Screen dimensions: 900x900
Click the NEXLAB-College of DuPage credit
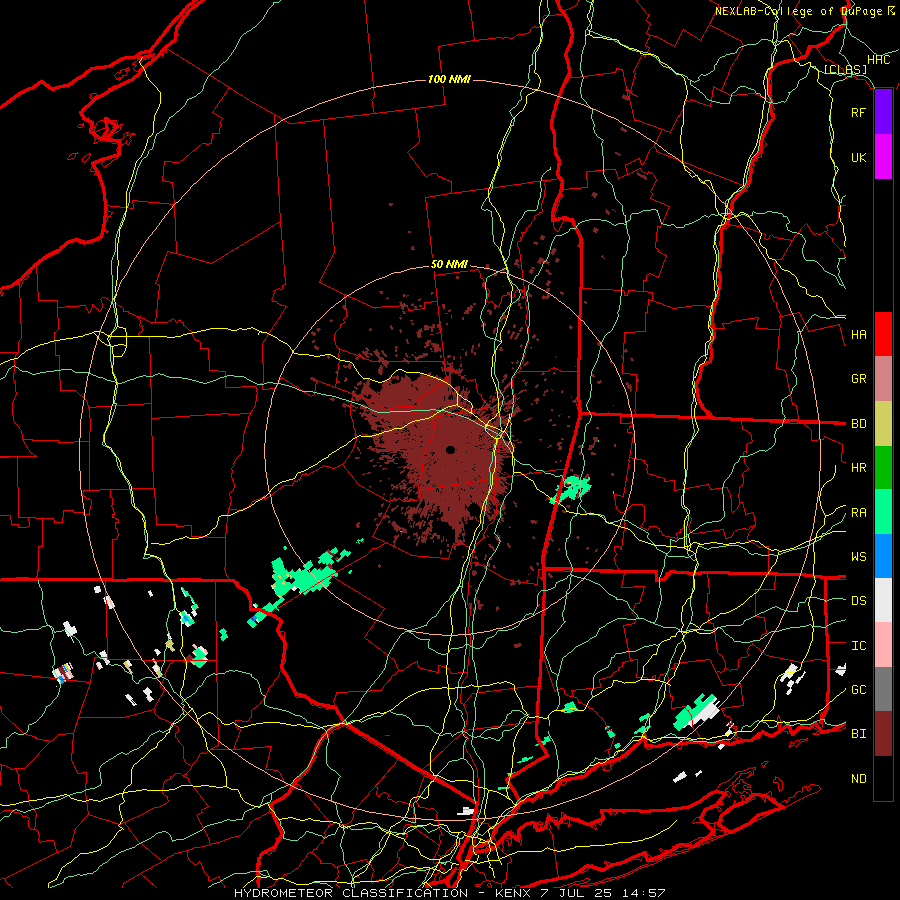[x=805, y=11]
